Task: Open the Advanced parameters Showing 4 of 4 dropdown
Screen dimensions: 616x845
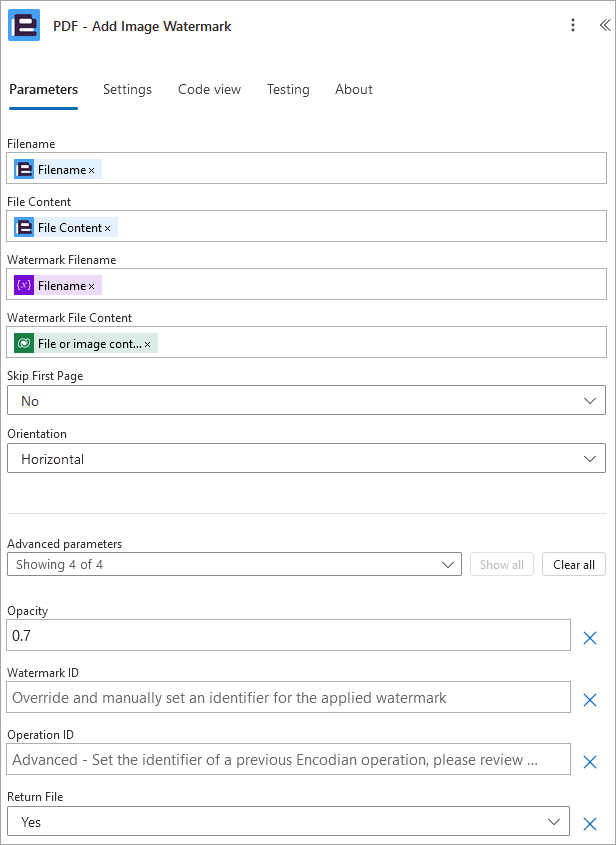Action: [x=234, y=564]
